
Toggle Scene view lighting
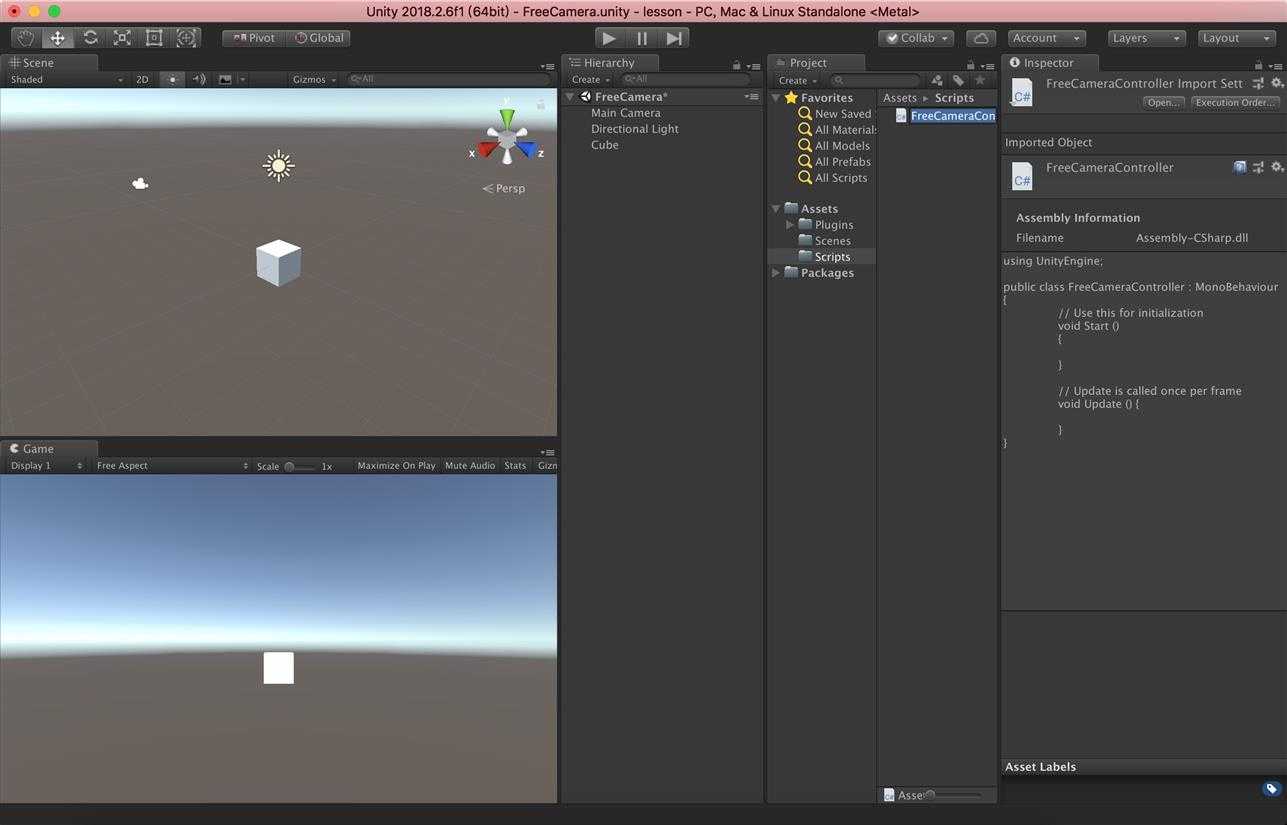pyautogui.click(x=172, y=79)
